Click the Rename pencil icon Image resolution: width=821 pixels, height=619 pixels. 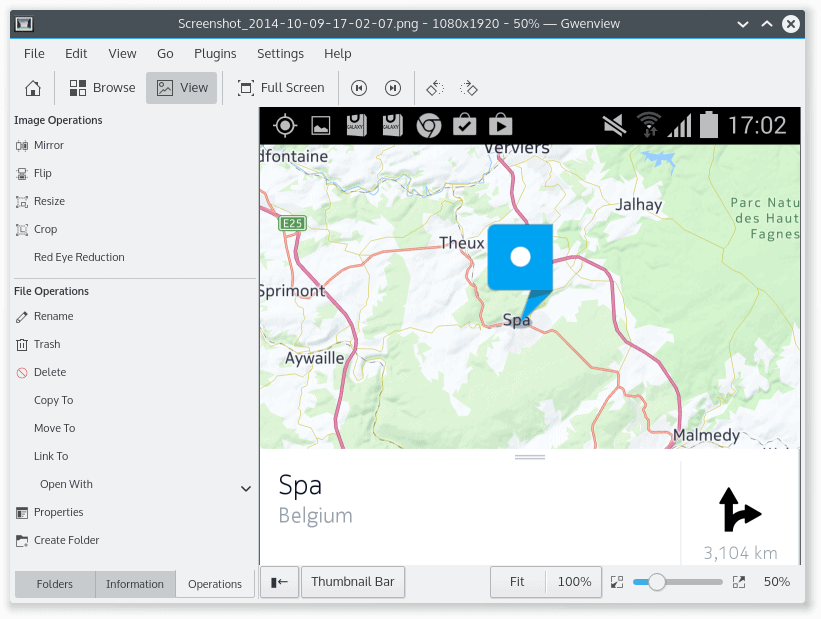pos(22,317)
